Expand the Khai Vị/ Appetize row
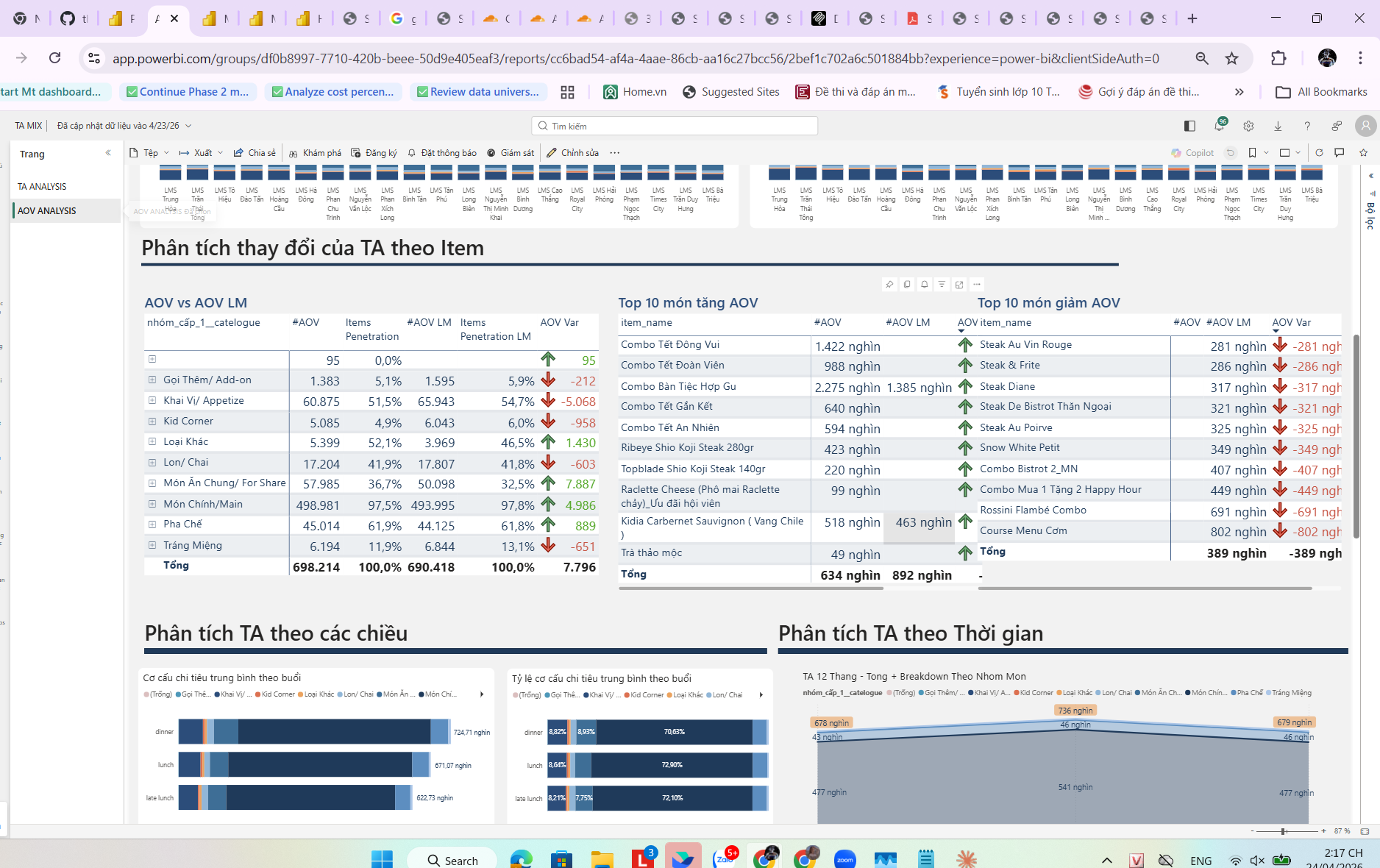The image size is (1380, 868). click(152, 400)
